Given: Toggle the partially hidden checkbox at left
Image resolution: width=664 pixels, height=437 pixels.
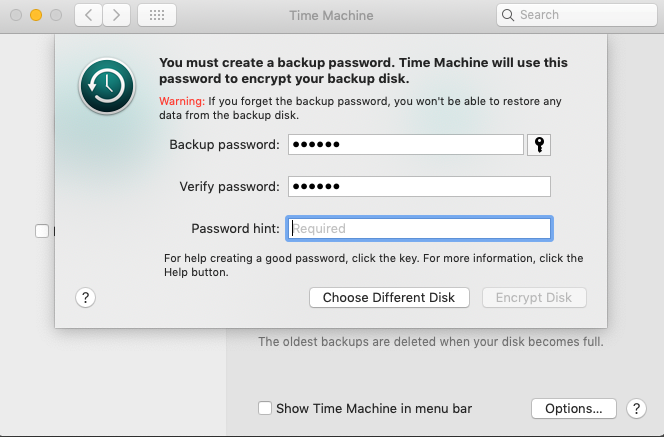Looking at the screenshot, I should tap(42, 231).
